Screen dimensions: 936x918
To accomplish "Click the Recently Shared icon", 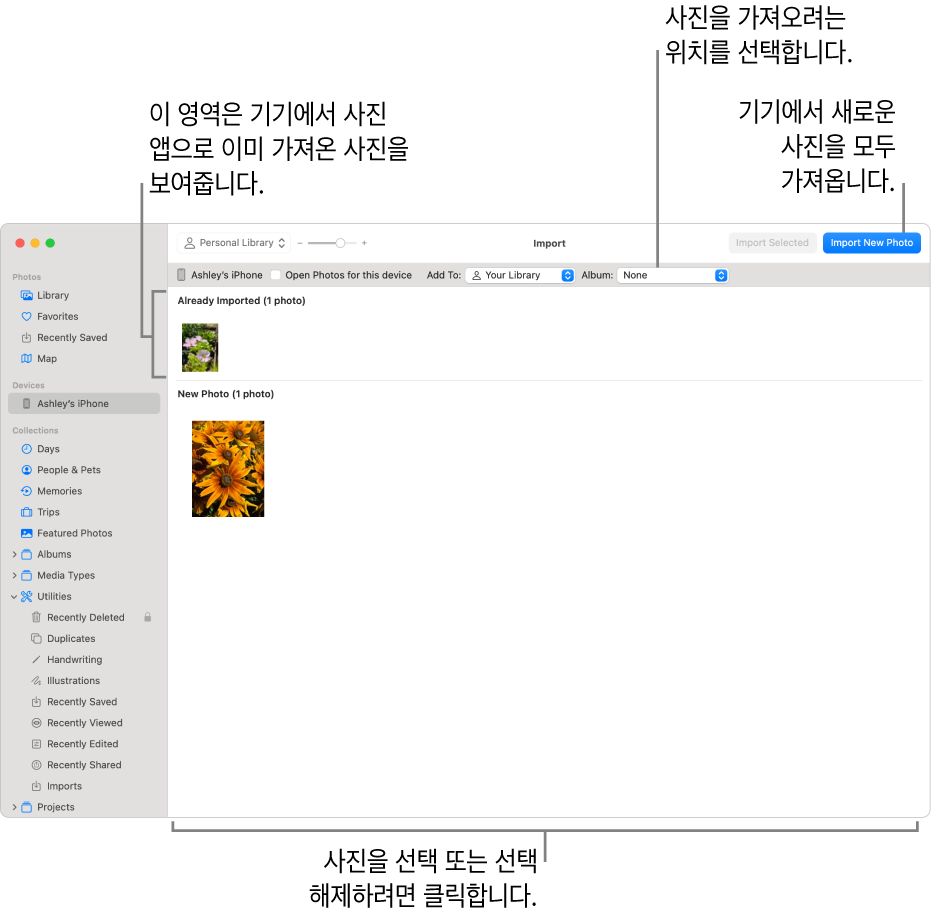I will (x=36, y=766).
